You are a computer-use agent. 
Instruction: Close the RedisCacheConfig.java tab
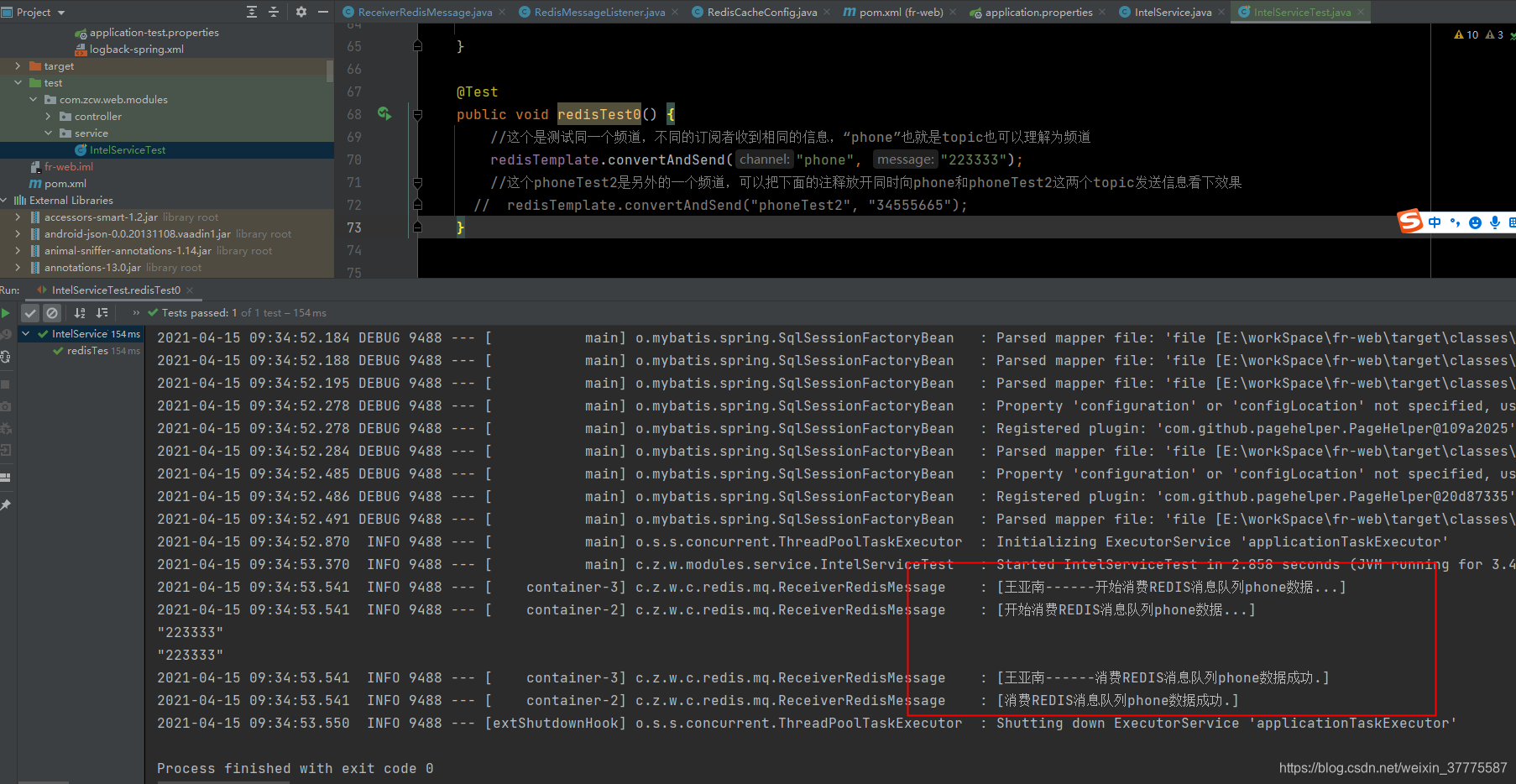pos(828,12)
